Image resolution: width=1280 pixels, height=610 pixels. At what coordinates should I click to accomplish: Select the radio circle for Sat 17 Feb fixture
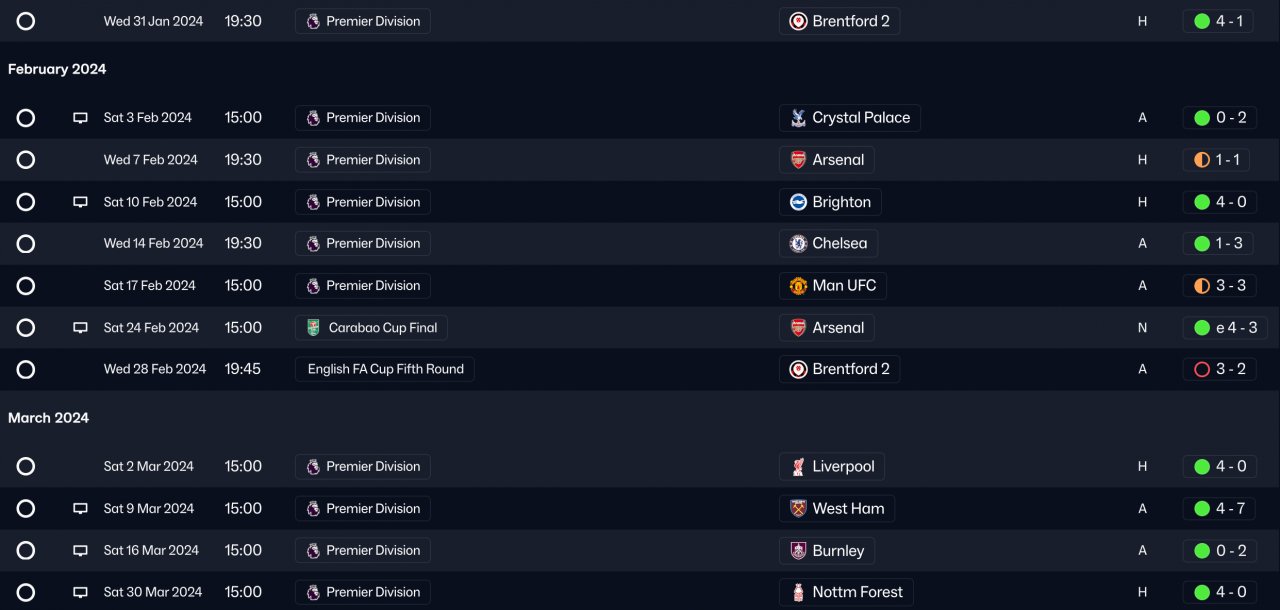(26, 286)
